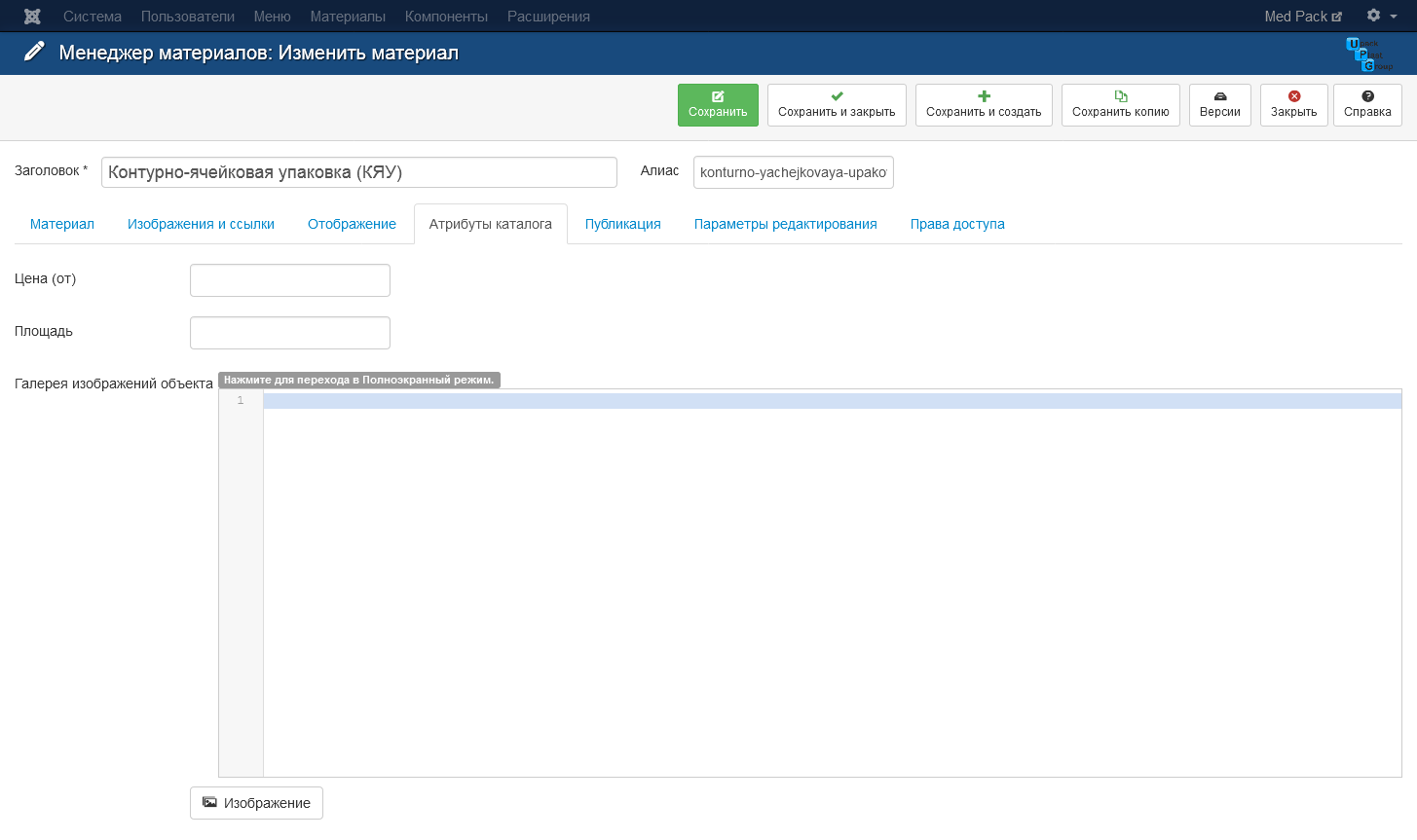The image size is (1417, 840).
Task: Click the "Площадь" label
Action: pyautogui.click(x=44, y=331)
